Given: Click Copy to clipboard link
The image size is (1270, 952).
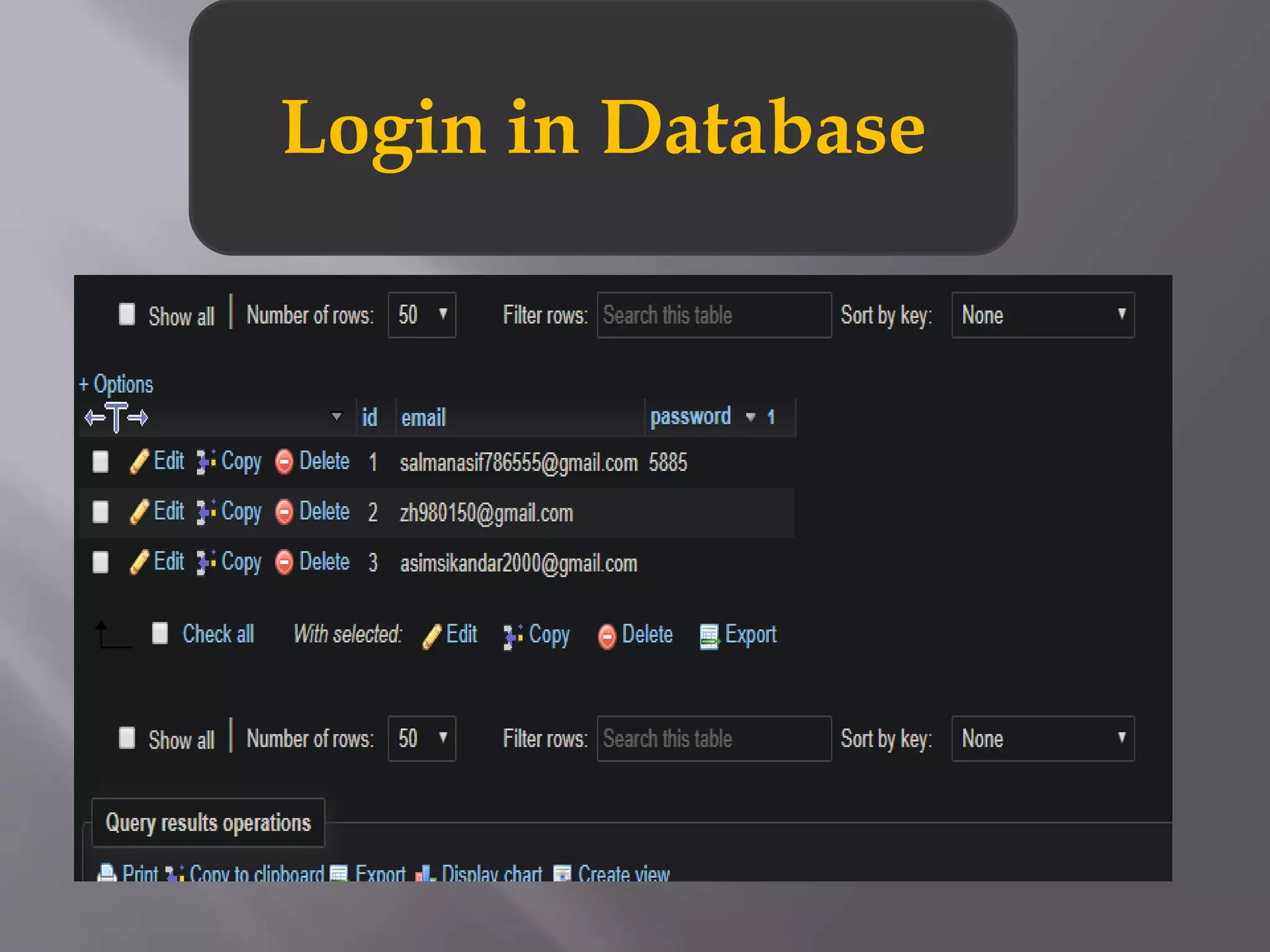Looking at the screenshot, I should [x=256, y=874].
